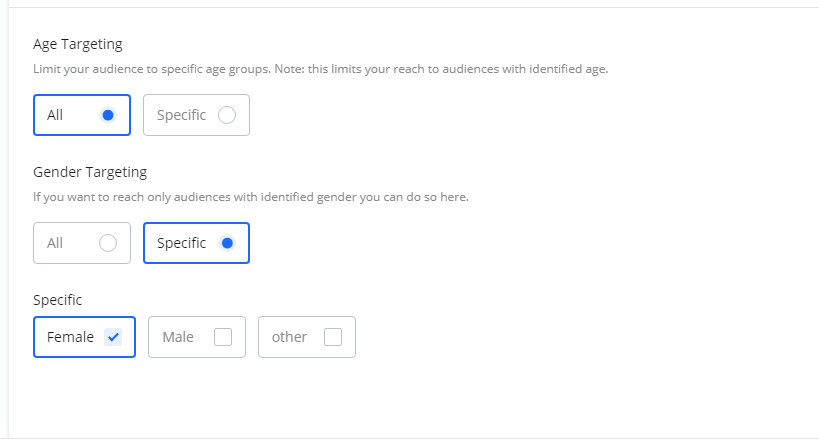The height and width of the screenshot is (444, 819).
Task: Select the 'All' radio circle under Age Targeting
Action: 108,115
